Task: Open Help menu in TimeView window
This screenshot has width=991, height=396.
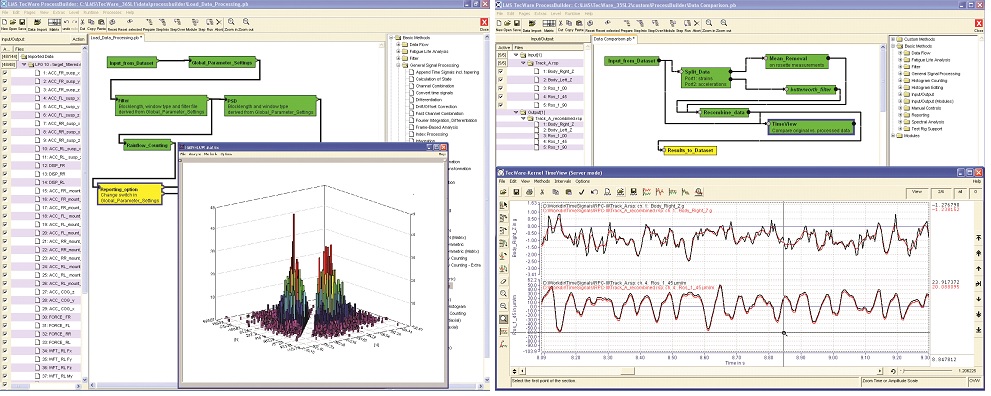Action: (x=976, y=181)
